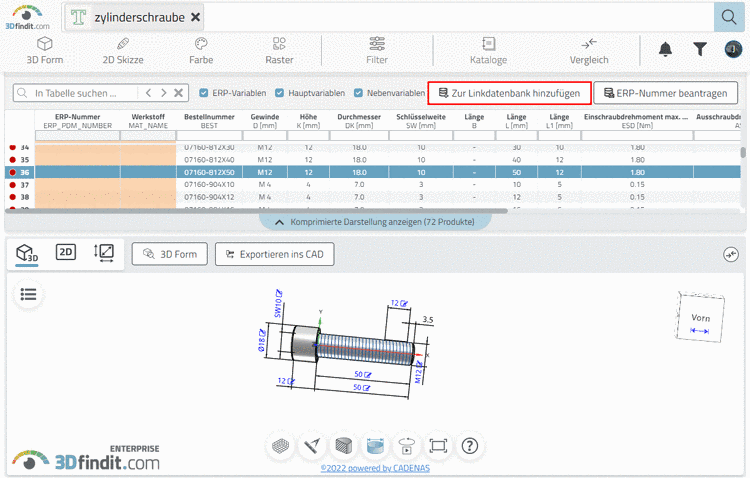
Task: Open 3D Form search mode
Action: coord(44,50)
